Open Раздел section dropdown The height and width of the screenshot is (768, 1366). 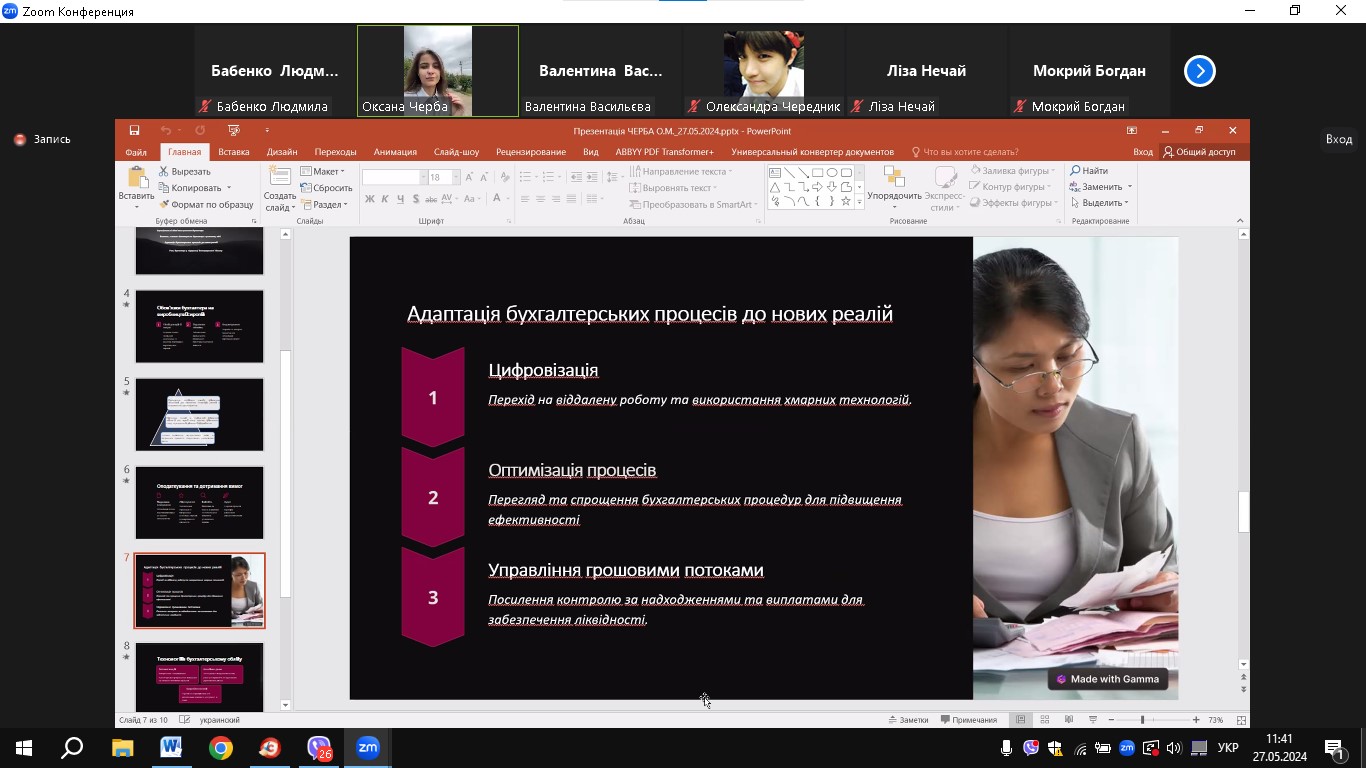tap(324, 204)
